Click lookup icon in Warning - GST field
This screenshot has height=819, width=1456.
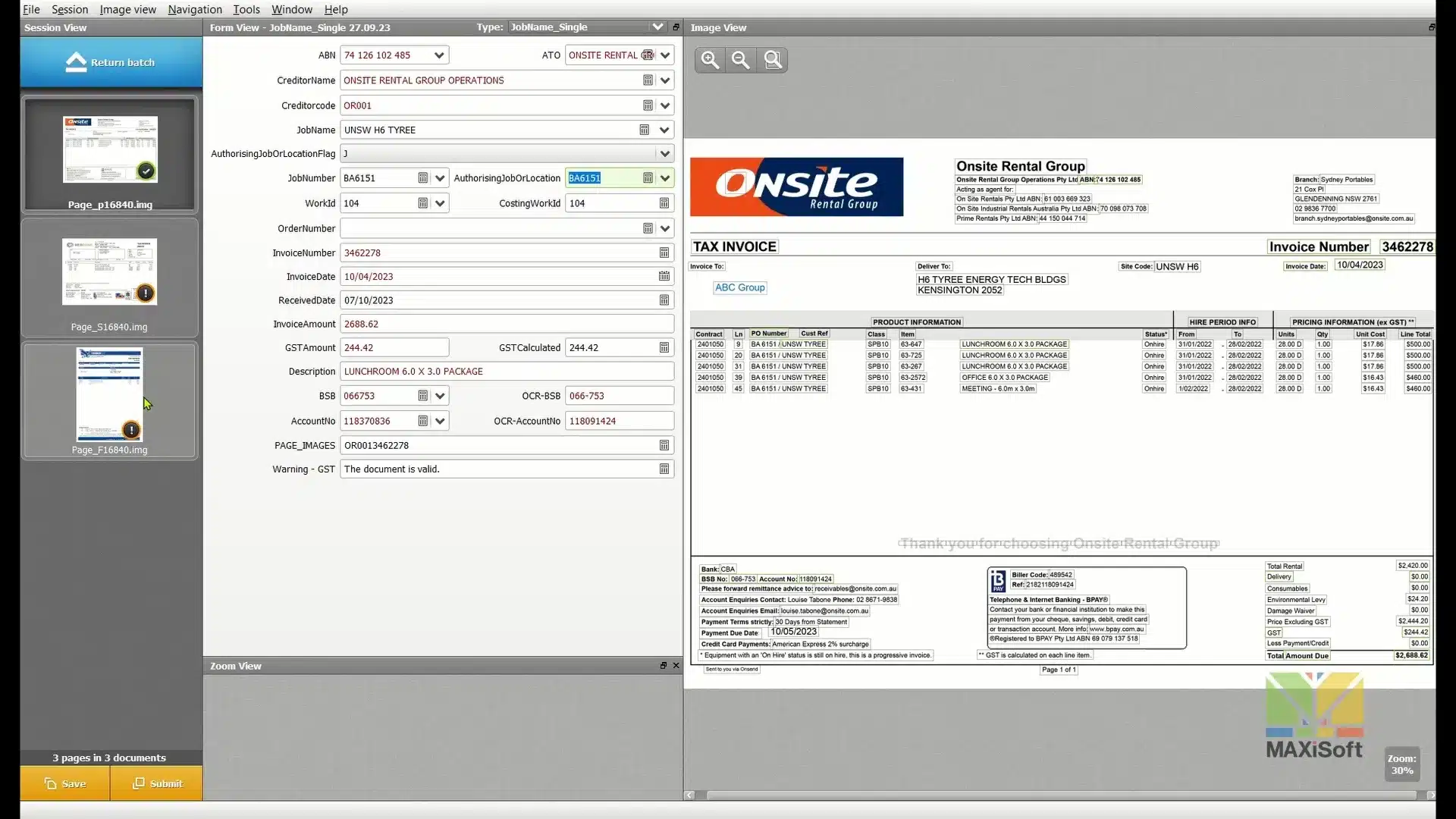click(664, 469)
